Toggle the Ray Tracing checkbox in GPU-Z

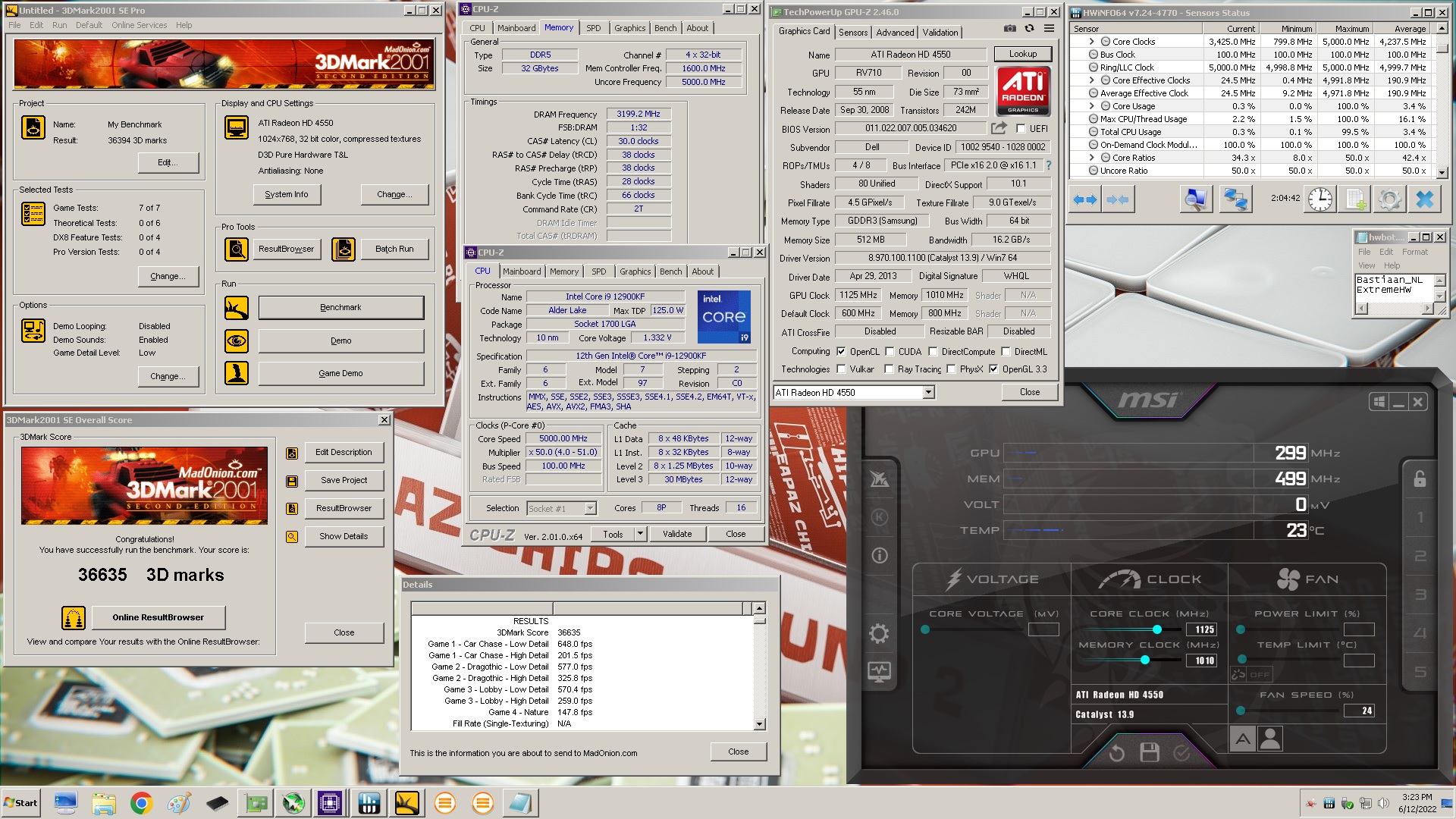[890, 369]
